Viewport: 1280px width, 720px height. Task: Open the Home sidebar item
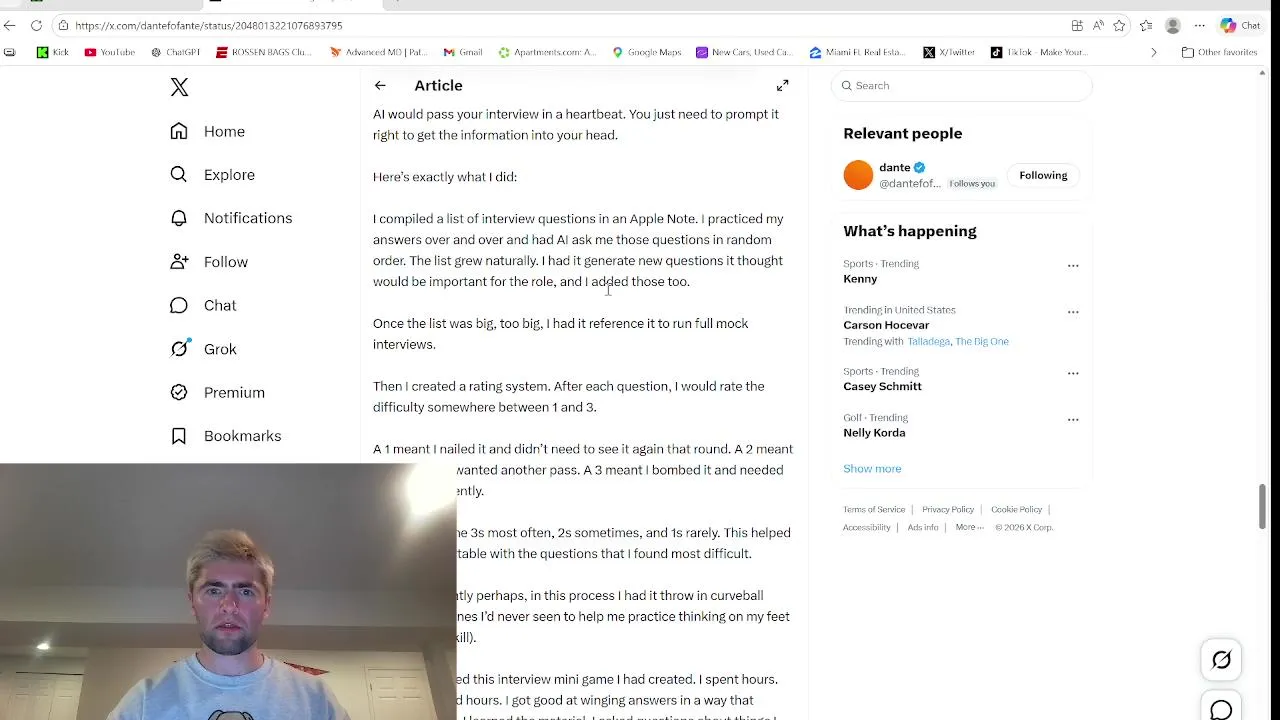(207, 131)
